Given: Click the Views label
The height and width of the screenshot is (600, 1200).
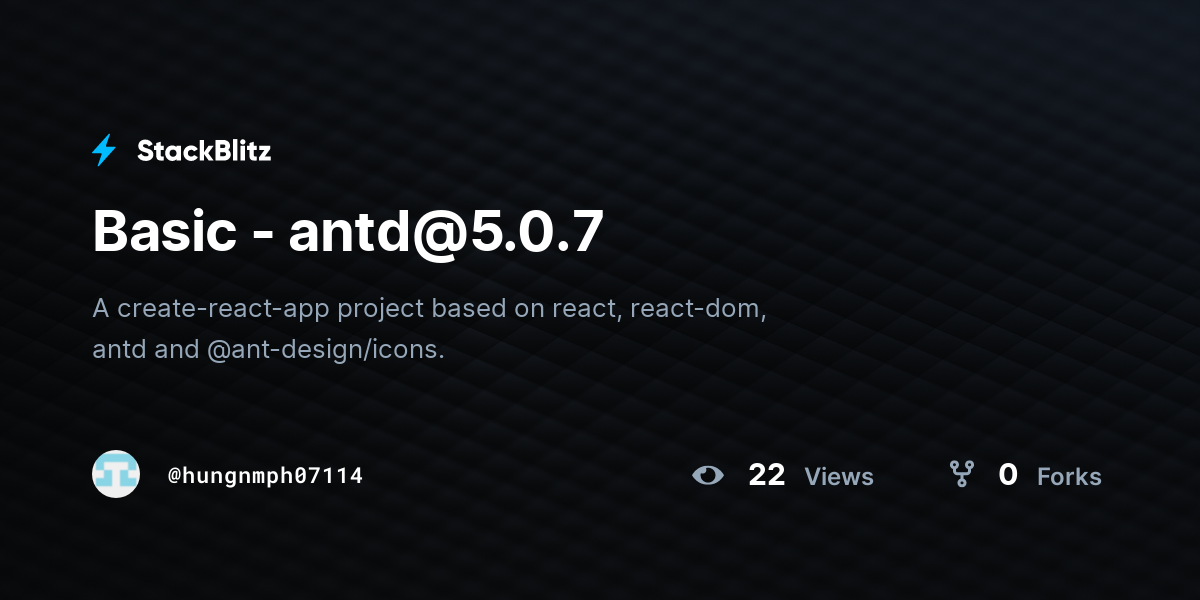Looking at the screenshot, I should (x=839, y=477).
